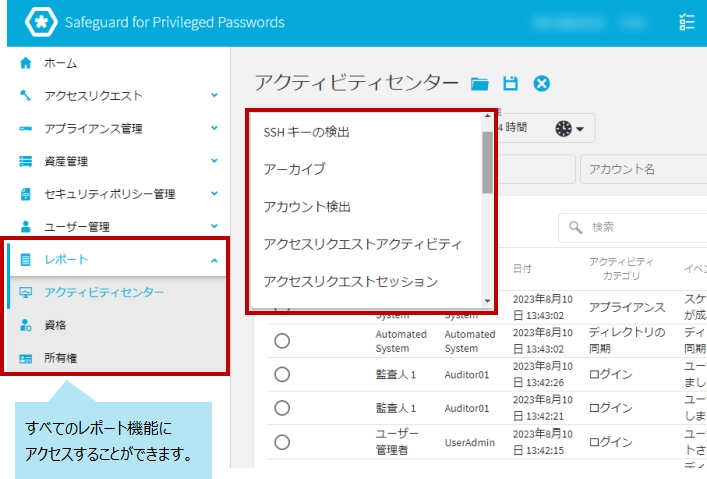
Task: Click the ユーザー管理者 user cell
Action: [x=397, y=442]
